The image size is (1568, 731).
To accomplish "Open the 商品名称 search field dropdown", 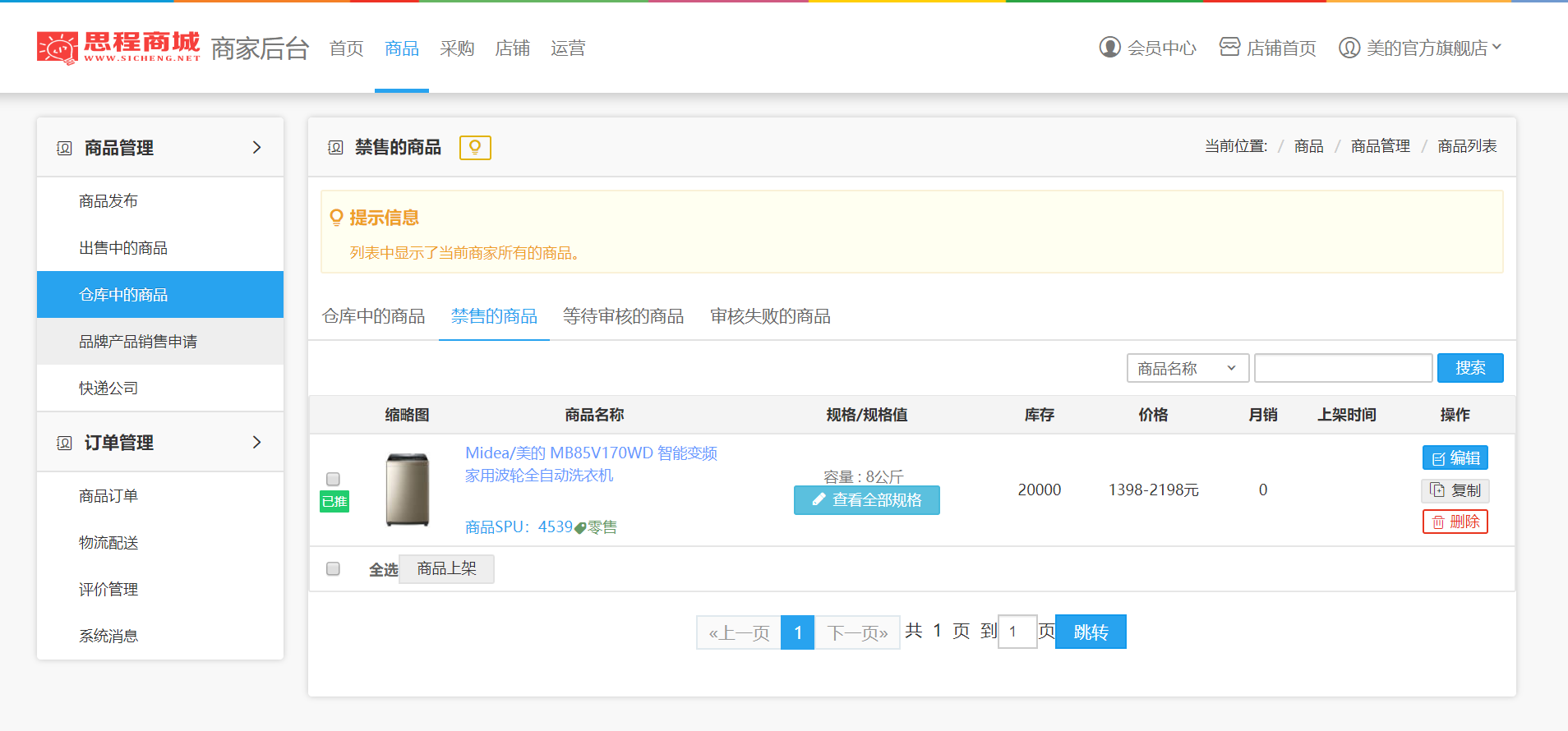I will (x=1188, y=368).
